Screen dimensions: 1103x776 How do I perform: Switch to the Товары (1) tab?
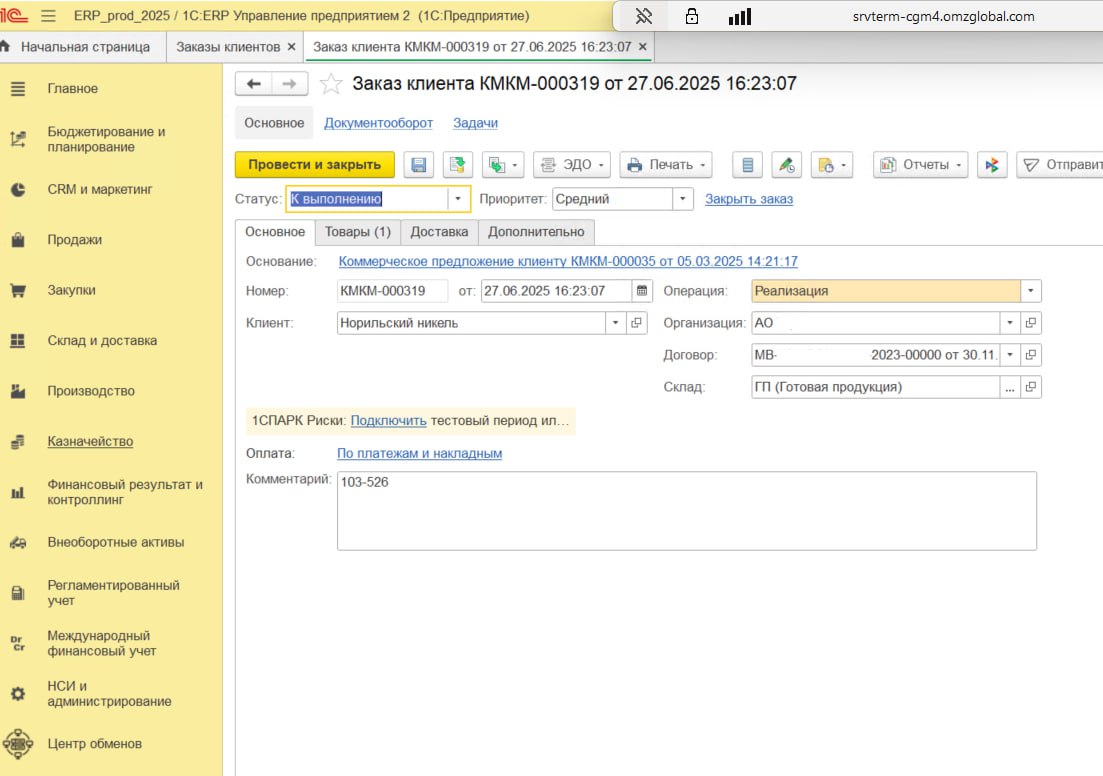click(358, 232)
